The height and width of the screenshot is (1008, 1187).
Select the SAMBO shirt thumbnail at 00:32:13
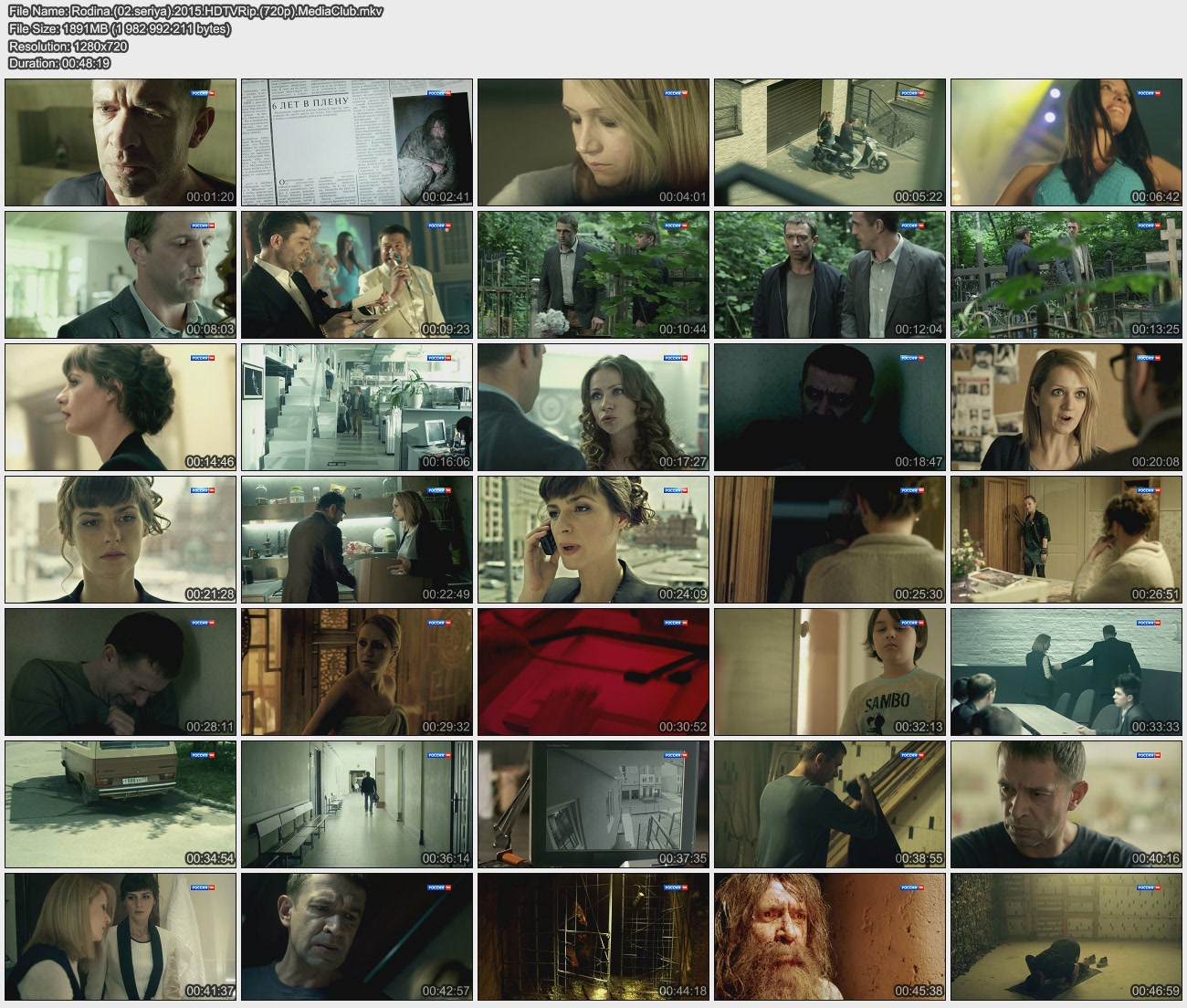coord(830,672)
